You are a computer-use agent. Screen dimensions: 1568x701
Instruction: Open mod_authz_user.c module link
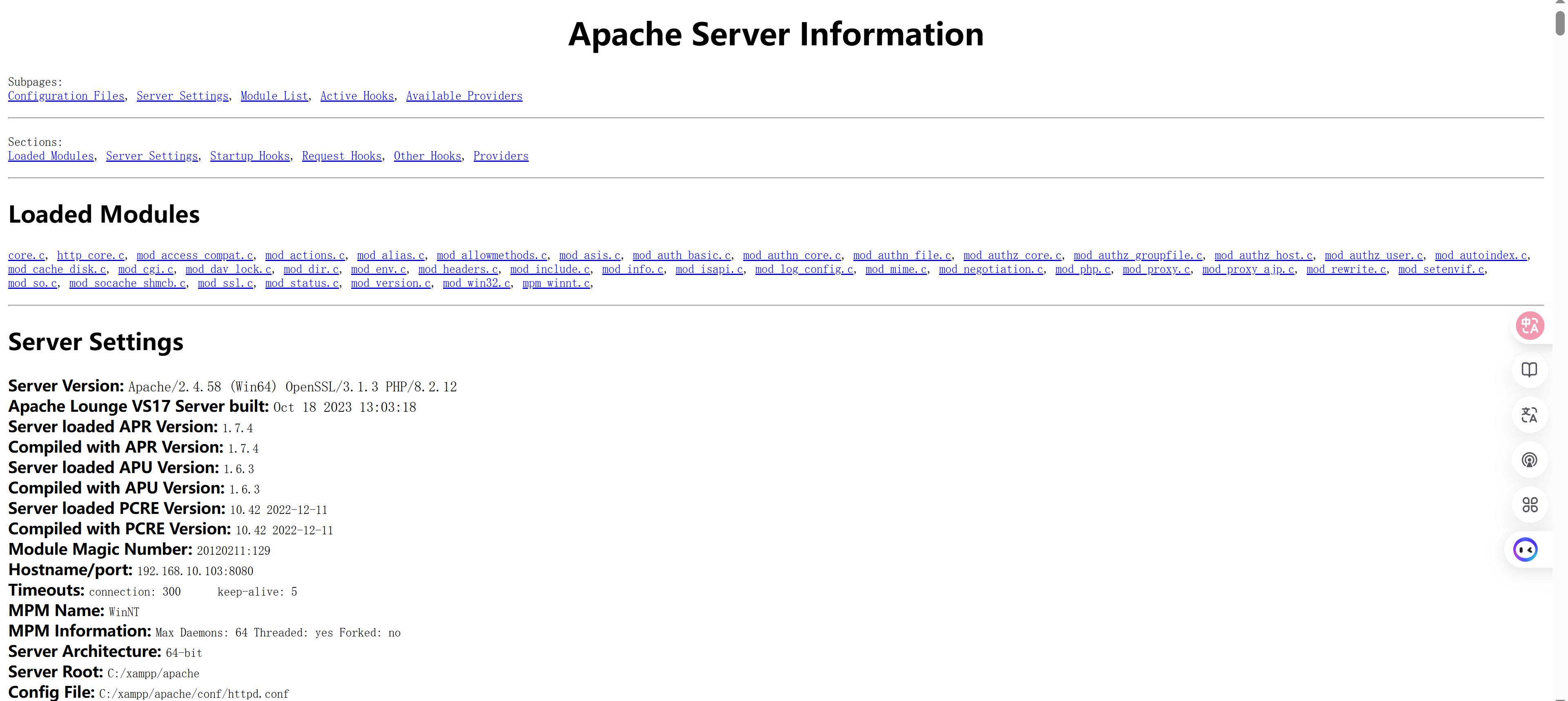pyautogui.click(x=1374, y=255)
